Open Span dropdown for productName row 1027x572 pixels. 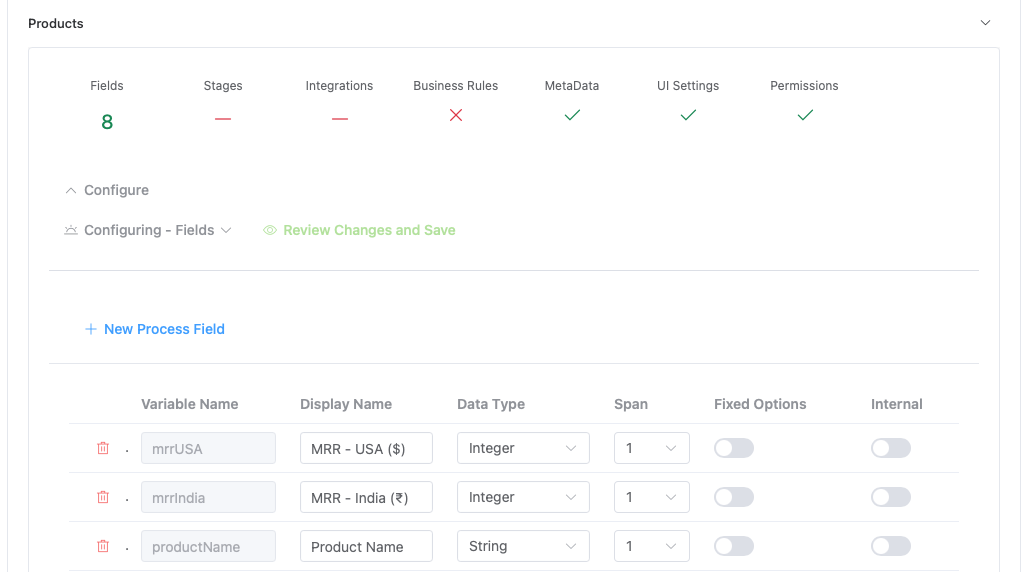[x=652, y=546]
